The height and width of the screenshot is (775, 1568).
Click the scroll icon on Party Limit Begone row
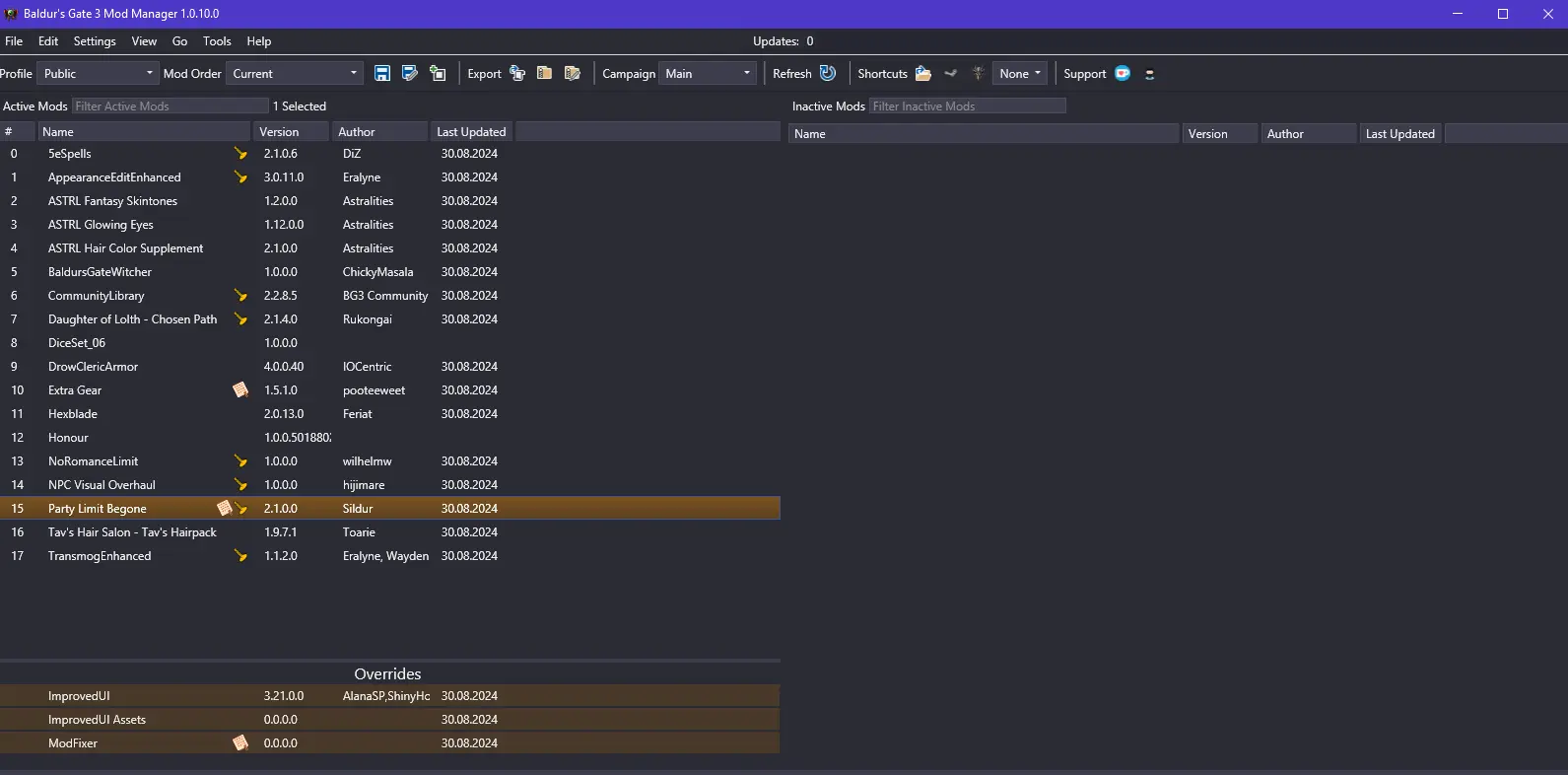click(225, 509)
